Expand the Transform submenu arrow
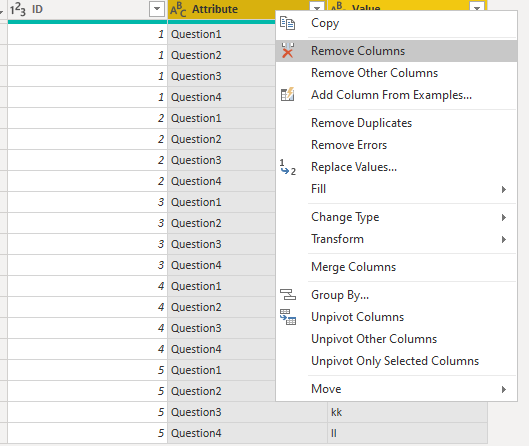 tap(504, 240)
